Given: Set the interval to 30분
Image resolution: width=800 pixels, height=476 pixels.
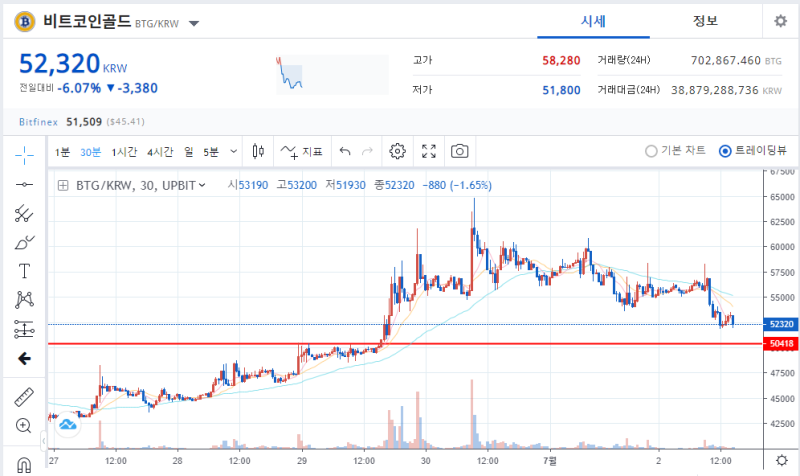Looking at the screenshot, I should point(90,152).
